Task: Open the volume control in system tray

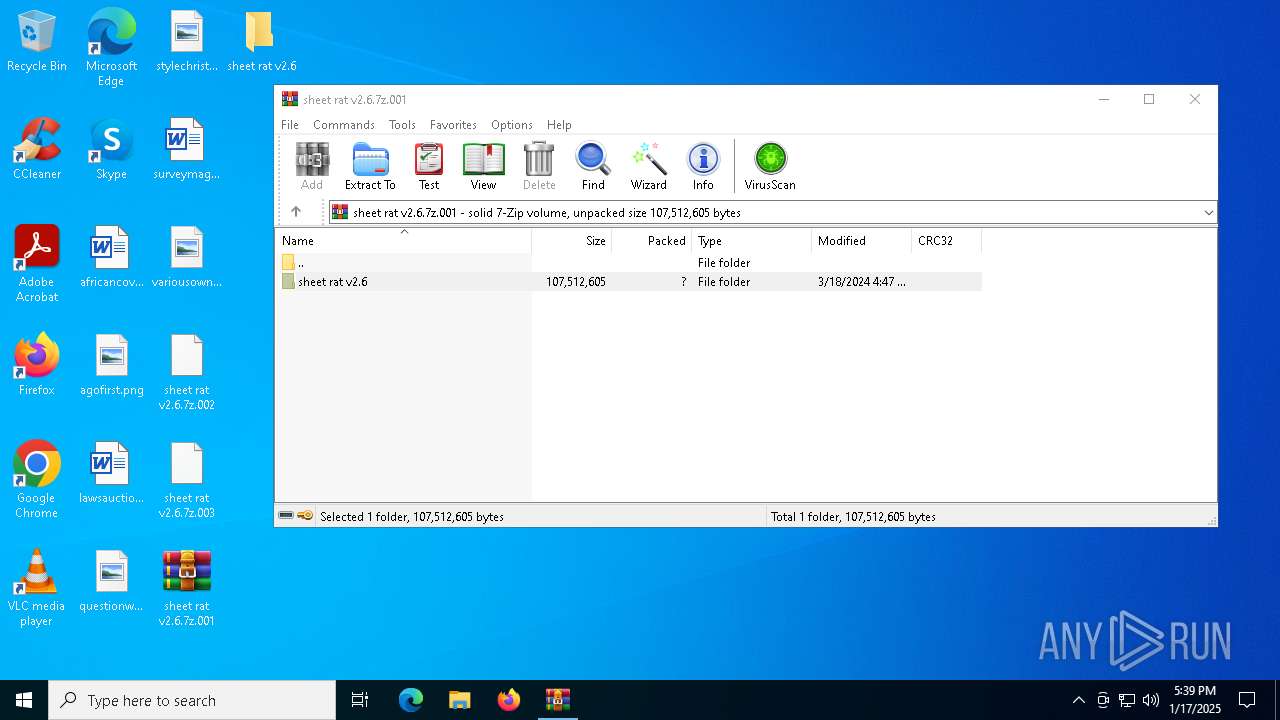Action: click(x=1151, y=700)
